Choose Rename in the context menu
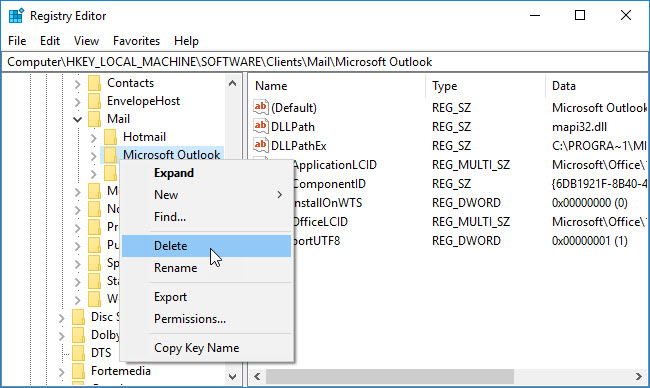Image resolution: width=650 pixels, height=388 pixels. tap(206, 268)
